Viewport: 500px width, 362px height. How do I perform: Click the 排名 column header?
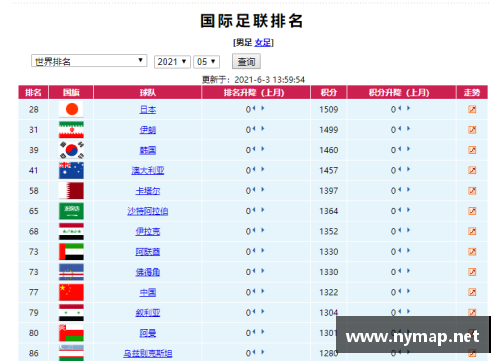(33, 92)
